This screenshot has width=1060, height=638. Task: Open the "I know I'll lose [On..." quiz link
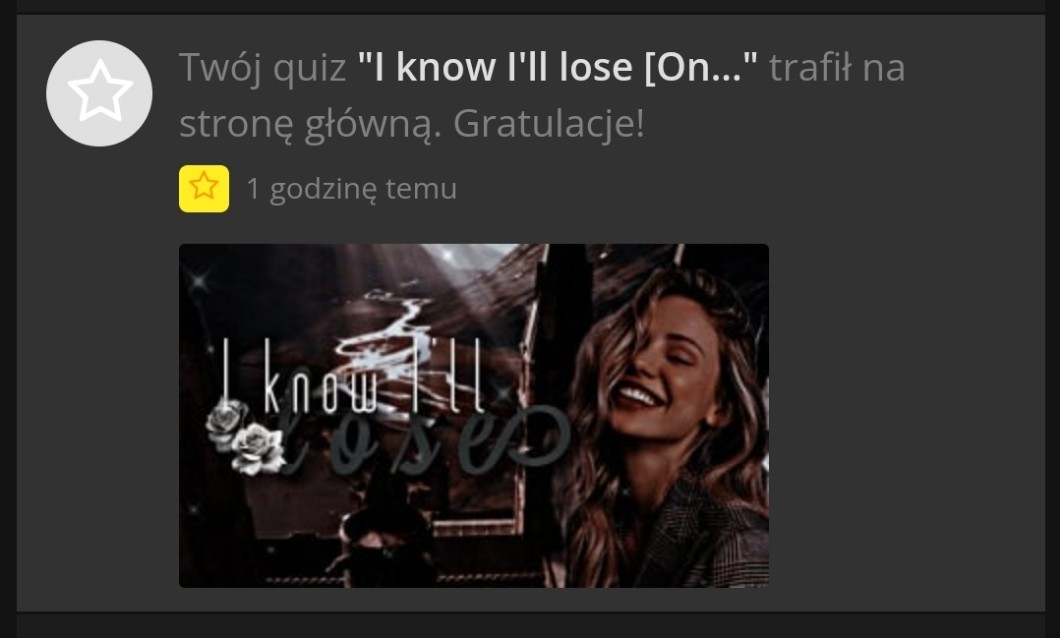point(558,68)
